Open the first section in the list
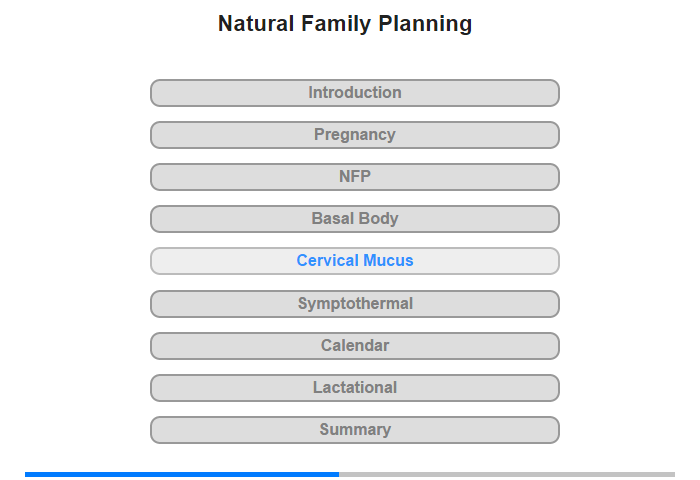Image resolution: width=700 pixels, height=480 pixels. (x=354, y=93)
